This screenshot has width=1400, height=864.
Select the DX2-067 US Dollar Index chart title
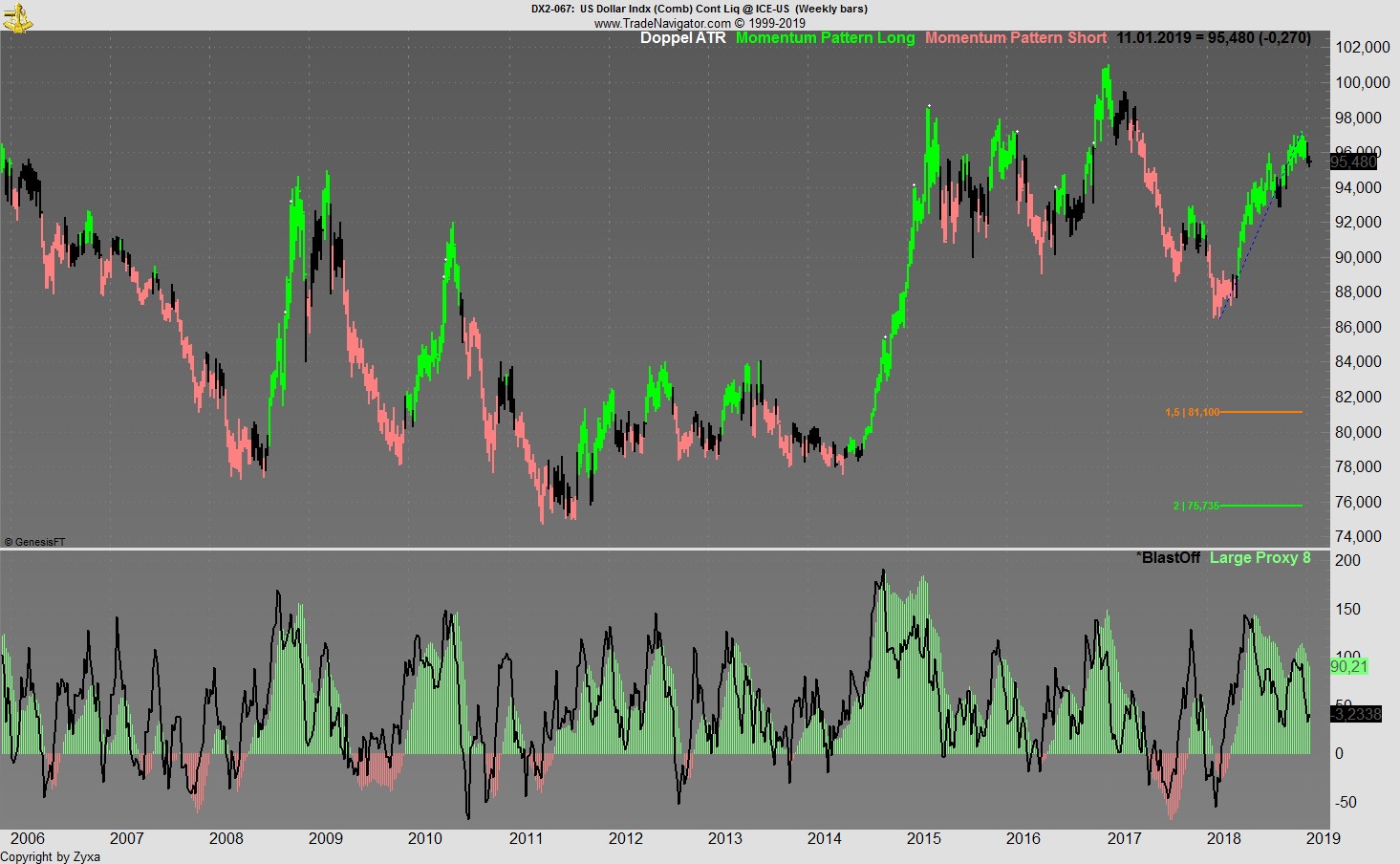pos(700,9)
